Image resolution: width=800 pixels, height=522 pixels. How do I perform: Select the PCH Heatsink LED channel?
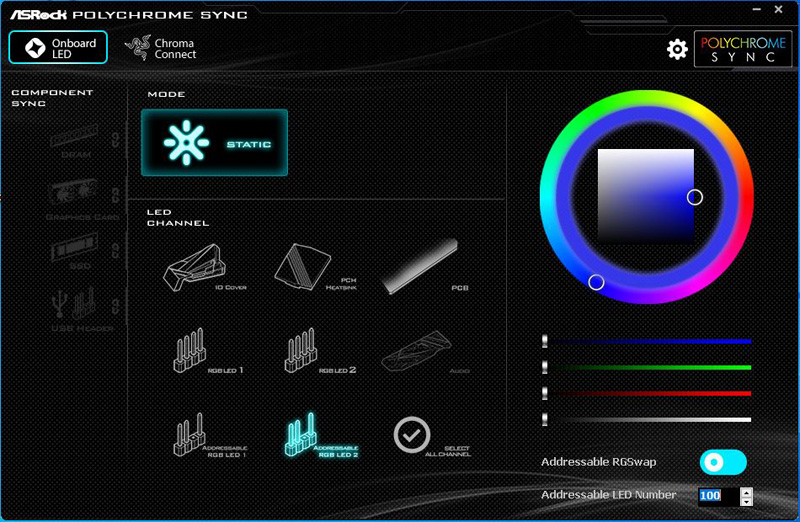(x=315, y=267)
